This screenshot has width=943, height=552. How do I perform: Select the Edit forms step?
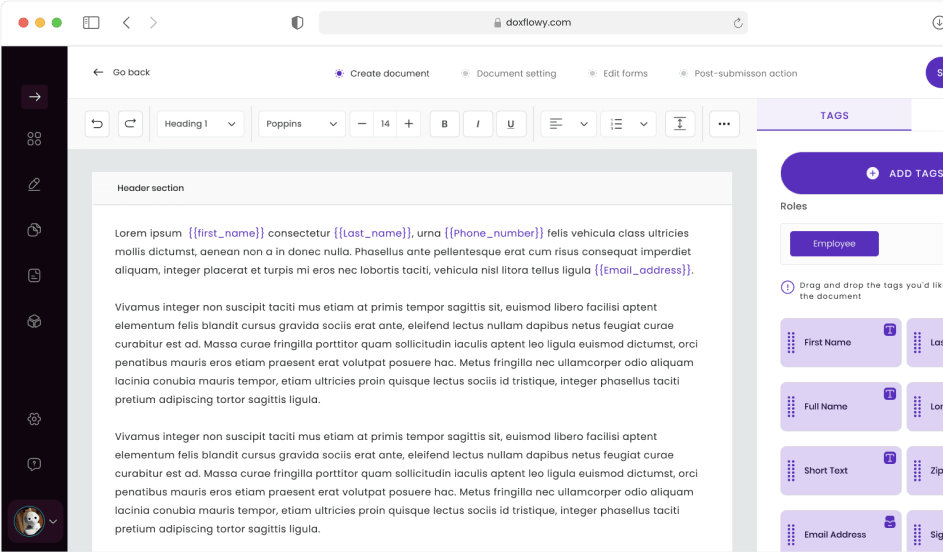[618, 73]
